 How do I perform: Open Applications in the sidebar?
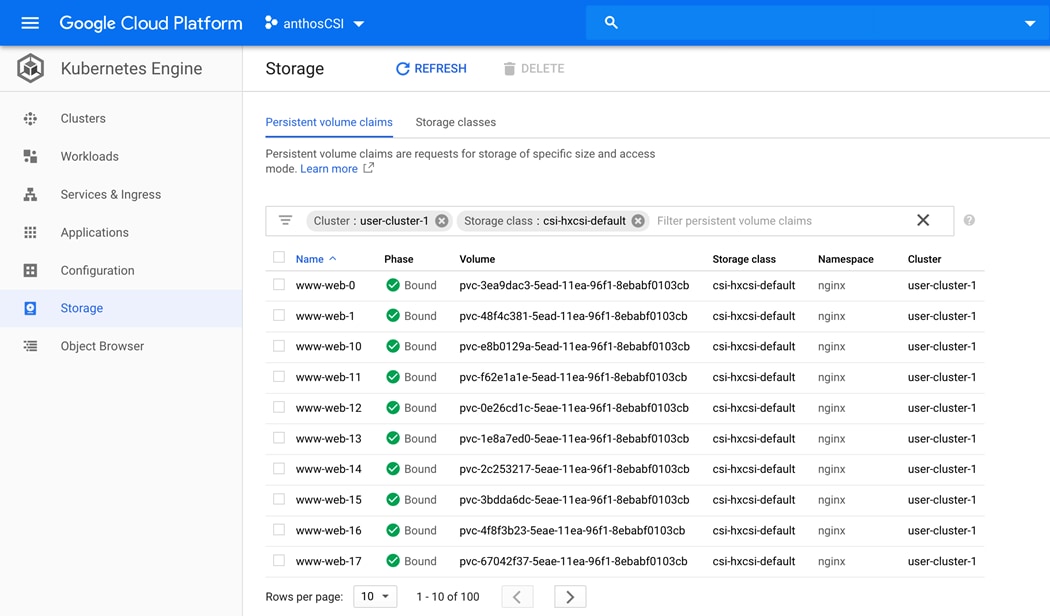pyautogui.click(x=94, y=232)
